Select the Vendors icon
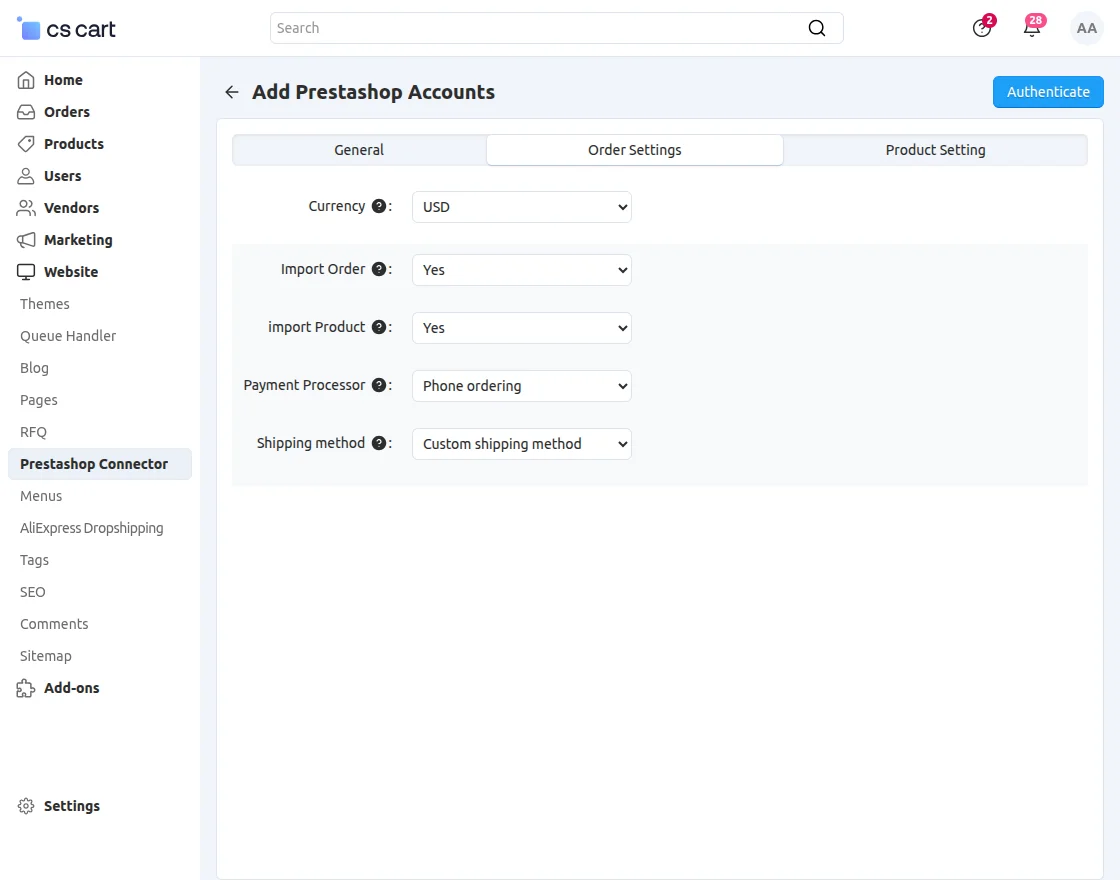Image resolution: width=1120 pixels, height=880 pixels. 24,208
